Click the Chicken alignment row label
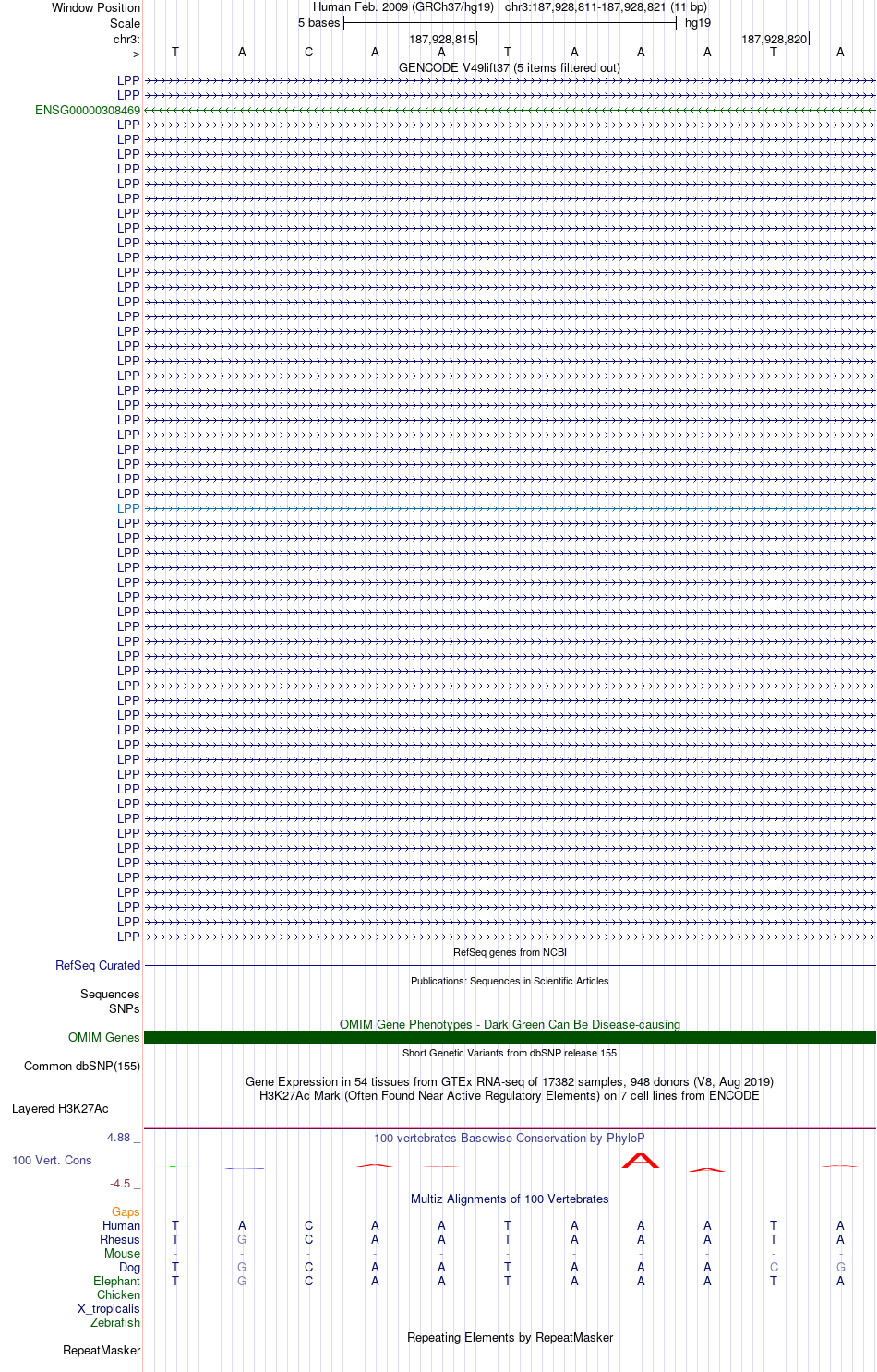Viewport: 877px width, 1372px height. coord(119,1295)
